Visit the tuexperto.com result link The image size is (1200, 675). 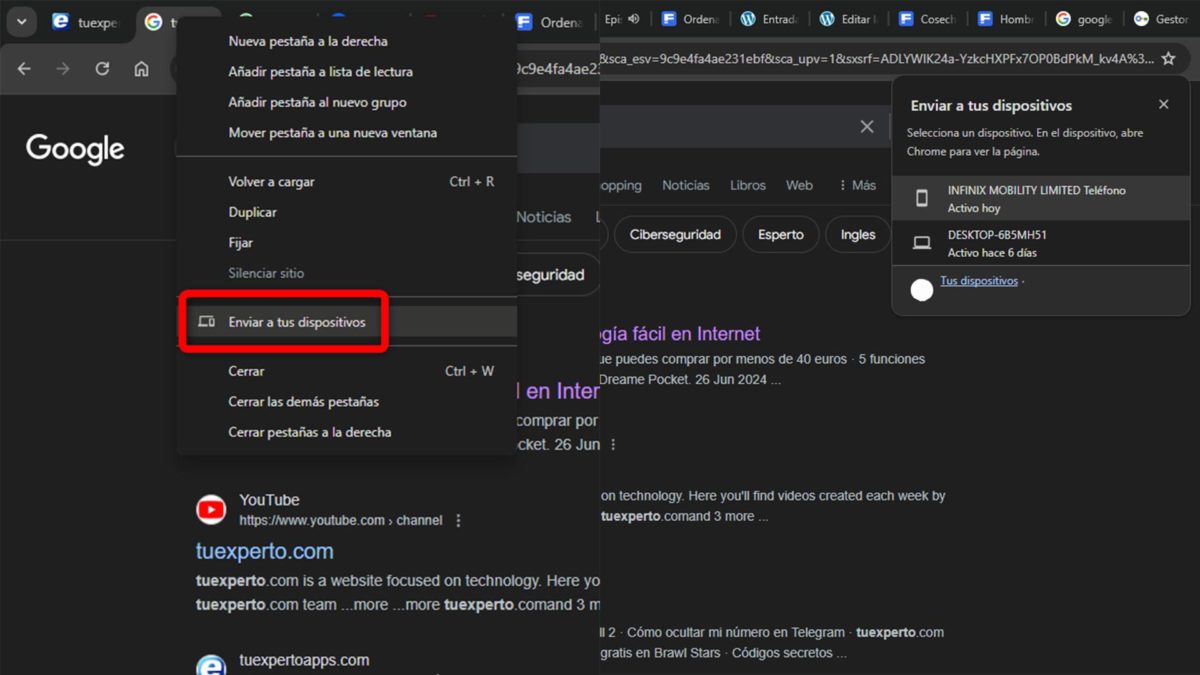(264, 551)
